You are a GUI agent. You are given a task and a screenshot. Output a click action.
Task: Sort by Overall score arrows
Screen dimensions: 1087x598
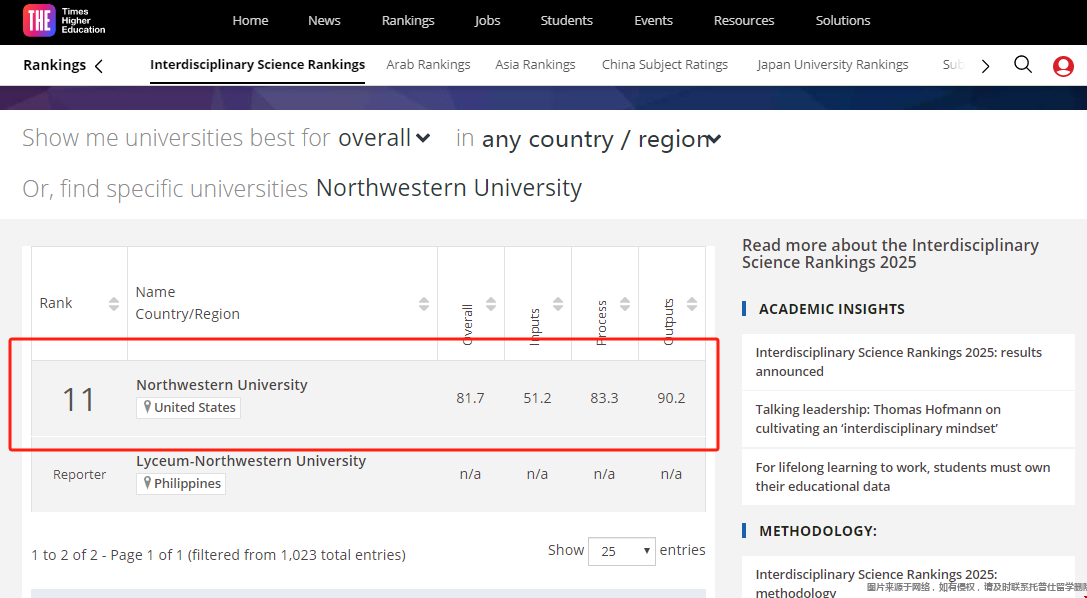[x=491, y=304]
